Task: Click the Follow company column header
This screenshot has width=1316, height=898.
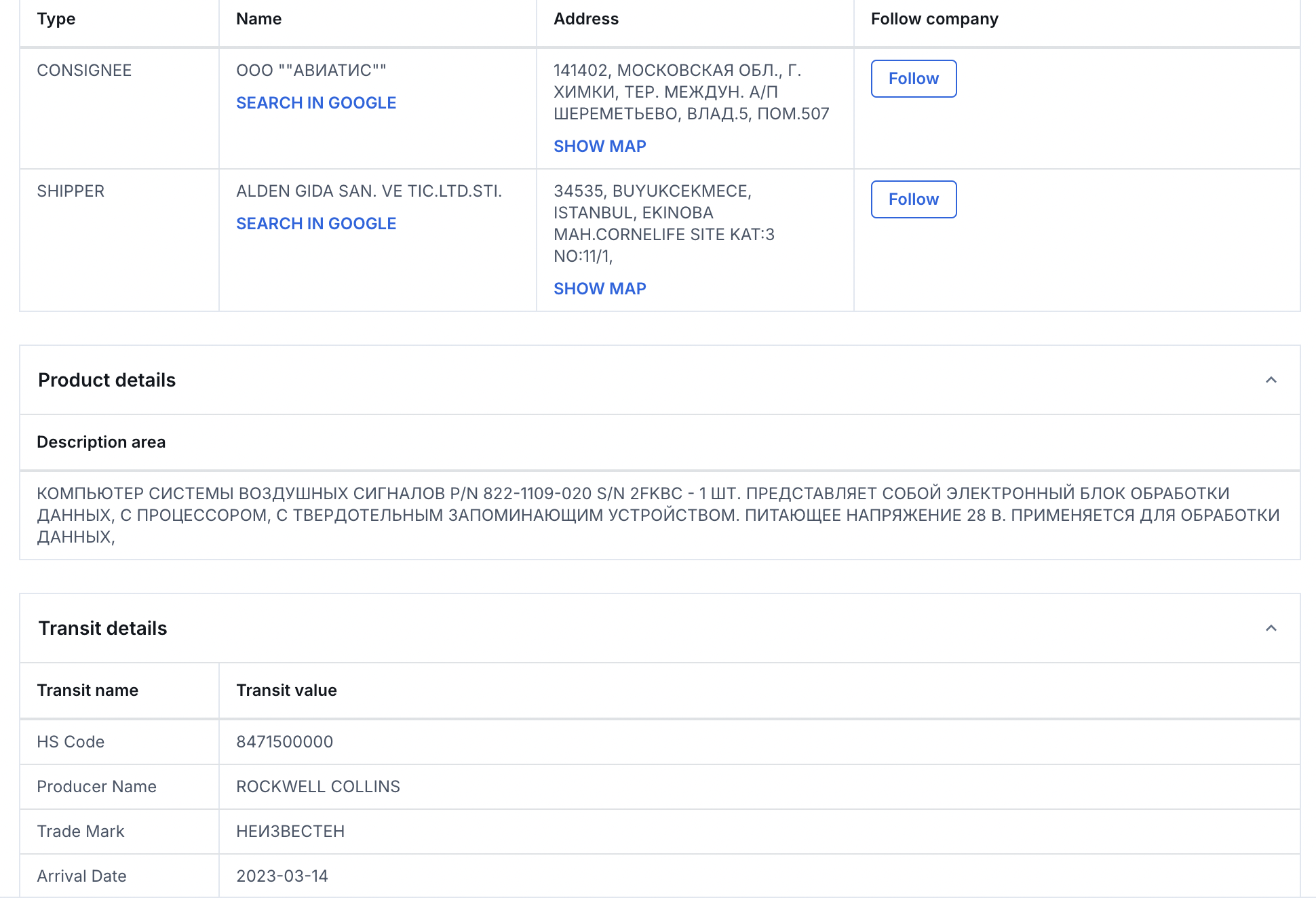Action: click(x=934, y=19)
